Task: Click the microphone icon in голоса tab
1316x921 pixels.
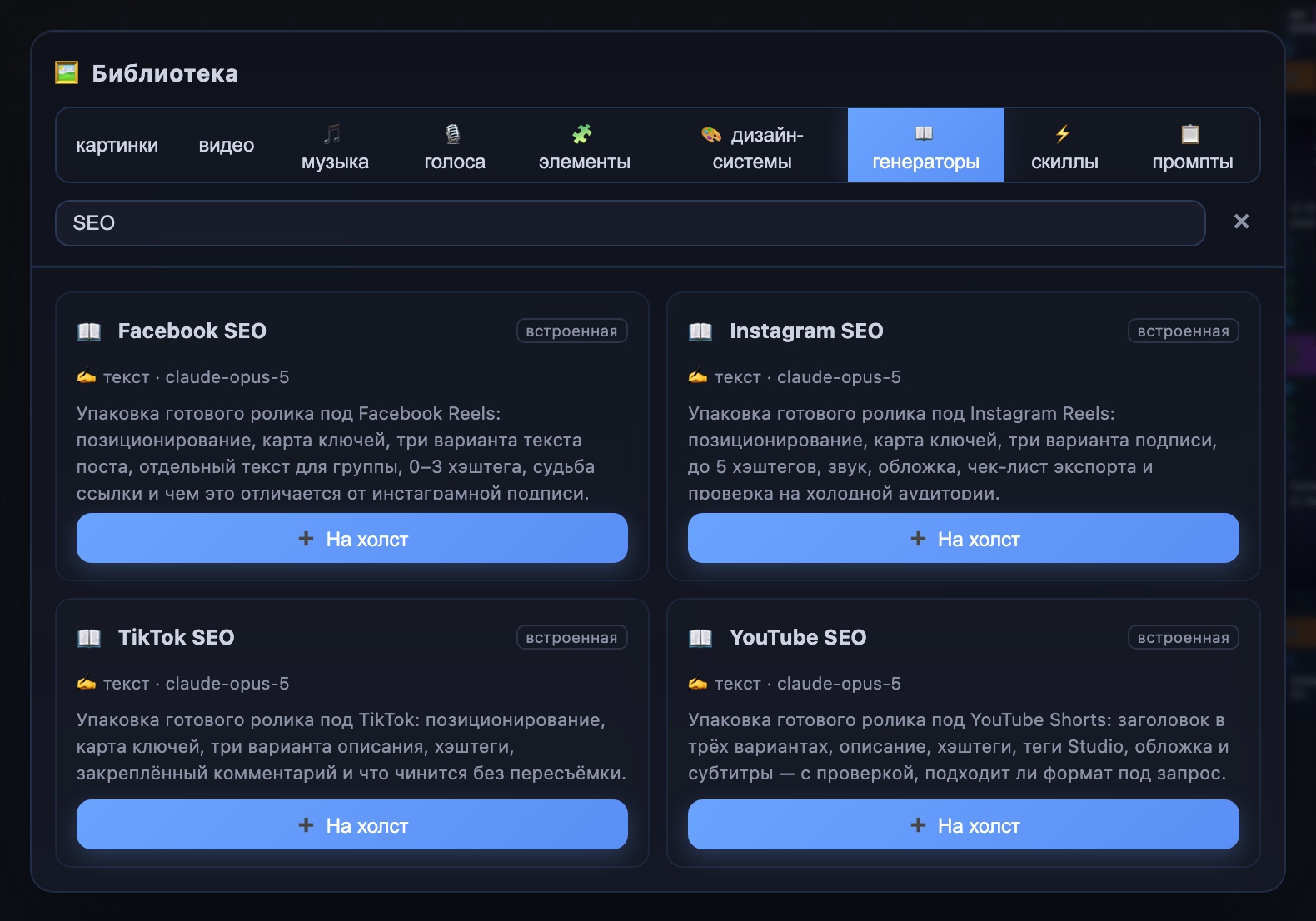Action: coord(453,133)
